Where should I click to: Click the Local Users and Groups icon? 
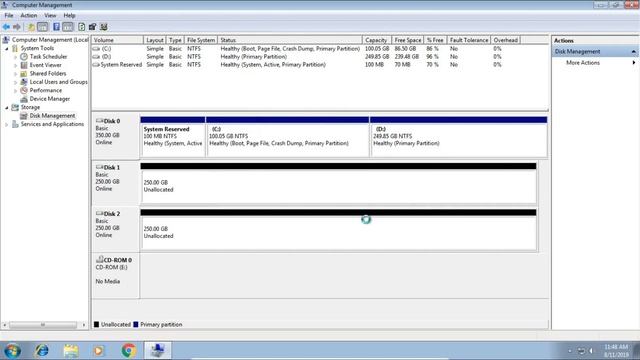pos(24,82)
